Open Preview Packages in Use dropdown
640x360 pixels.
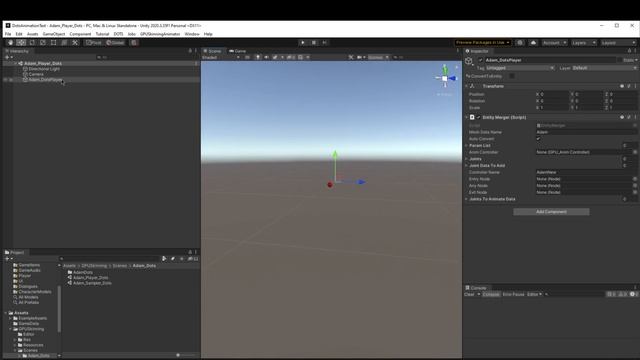(483, 42)
